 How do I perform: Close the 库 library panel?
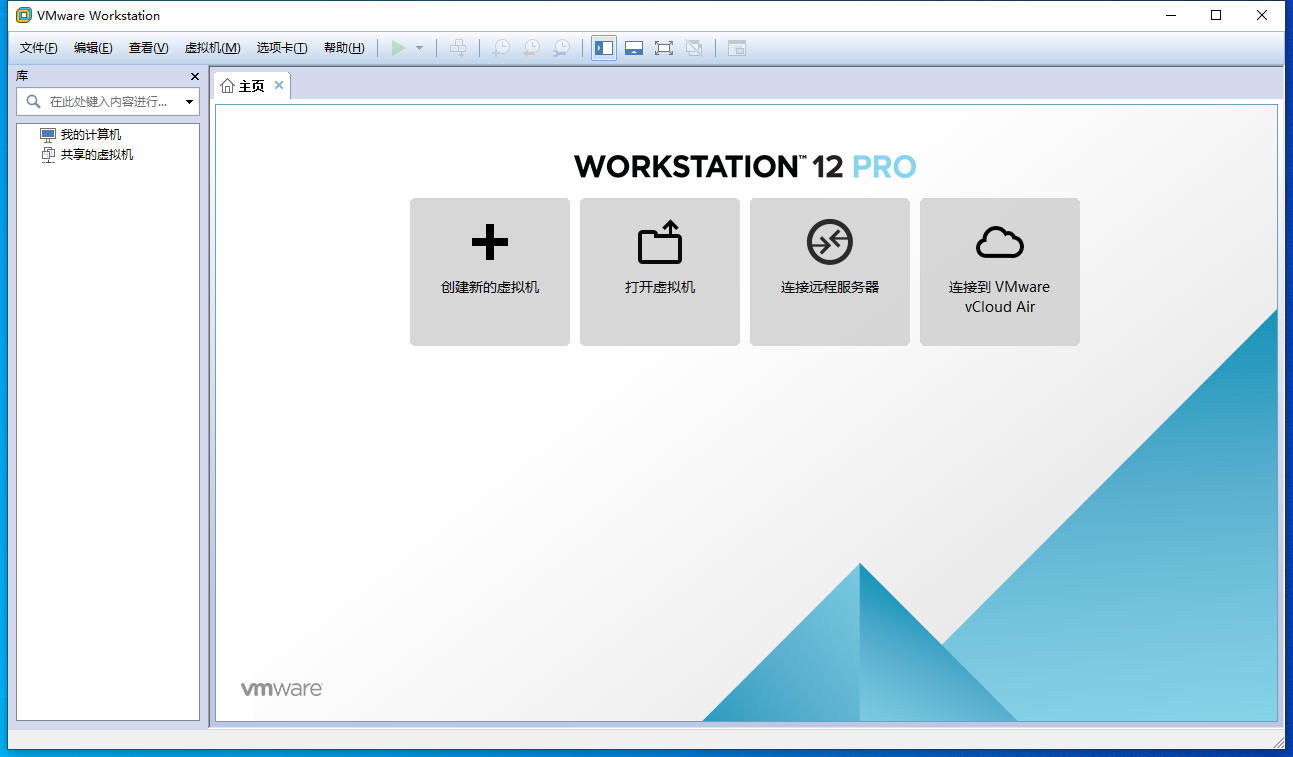coord(195,77)
